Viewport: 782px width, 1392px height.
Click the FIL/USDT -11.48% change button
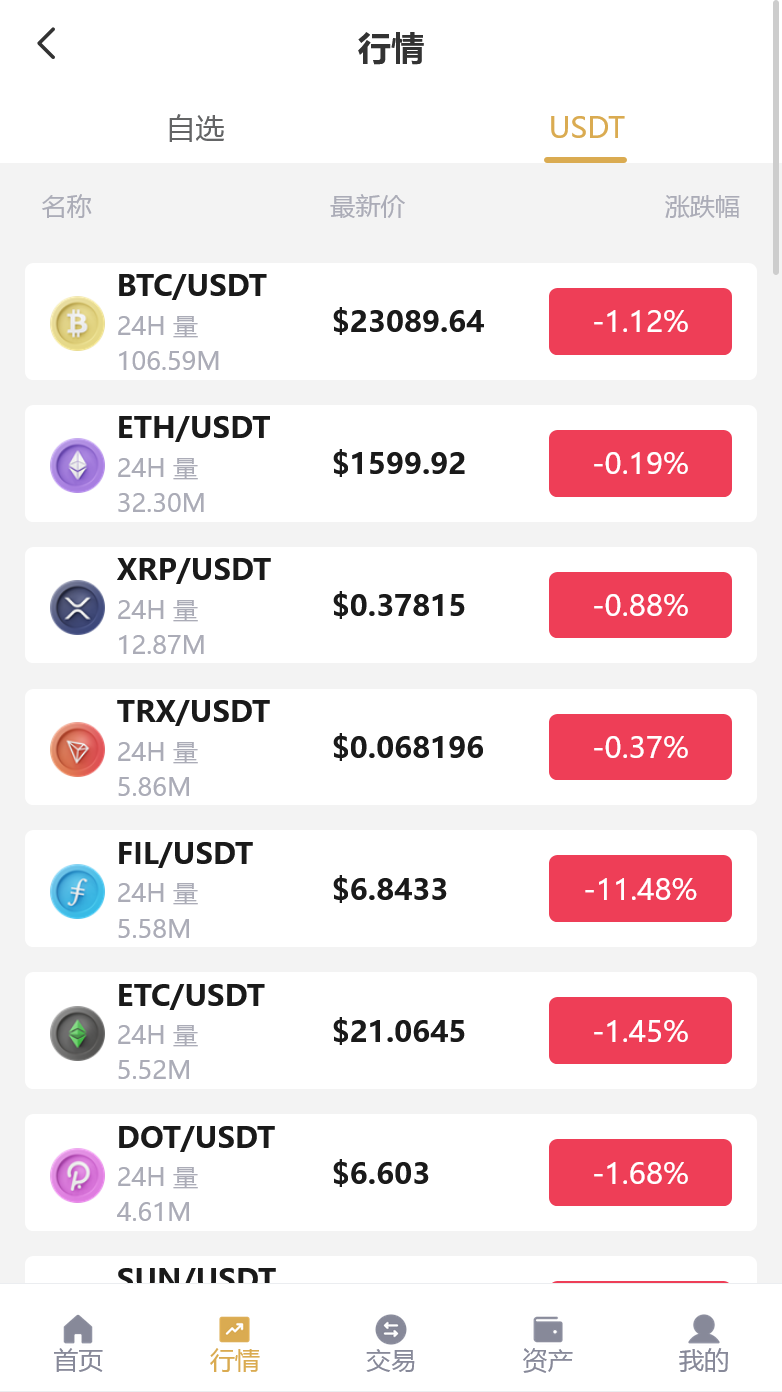click(x=640, y=889)
